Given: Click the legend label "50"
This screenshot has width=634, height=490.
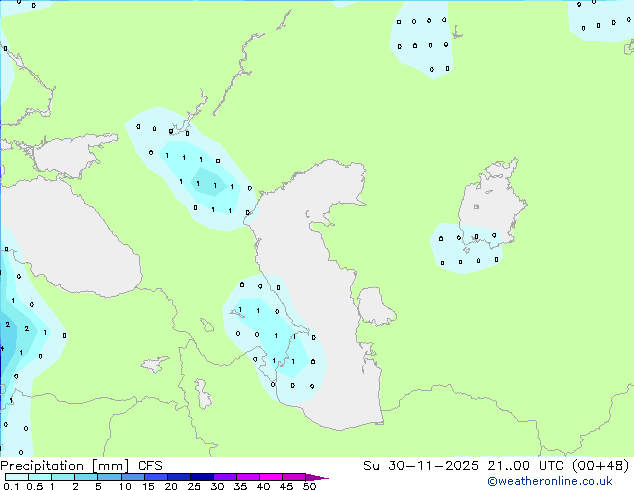Looking at the screenshot, I should point(309,486).
